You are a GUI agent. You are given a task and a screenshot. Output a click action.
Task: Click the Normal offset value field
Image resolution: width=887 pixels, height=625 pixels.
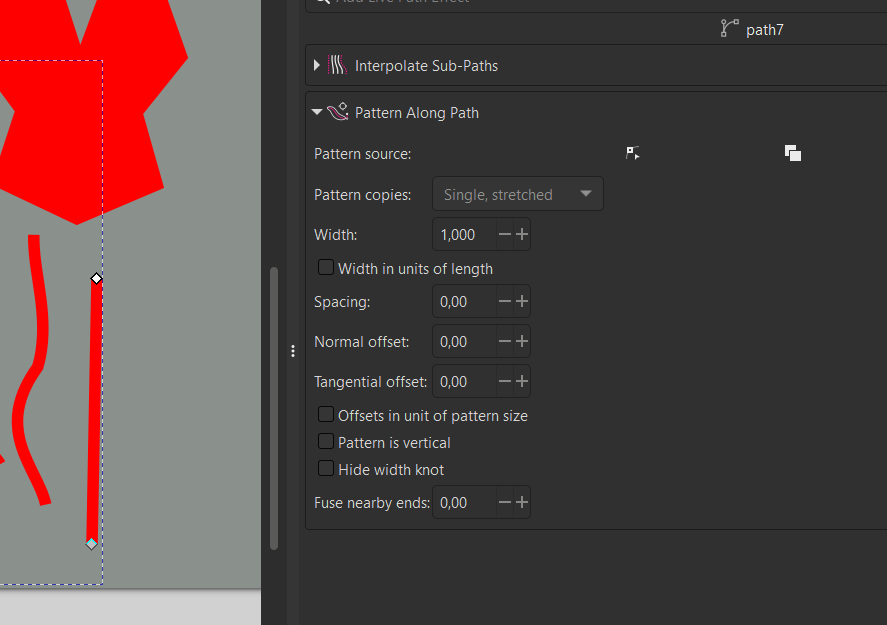pos(465,342)
